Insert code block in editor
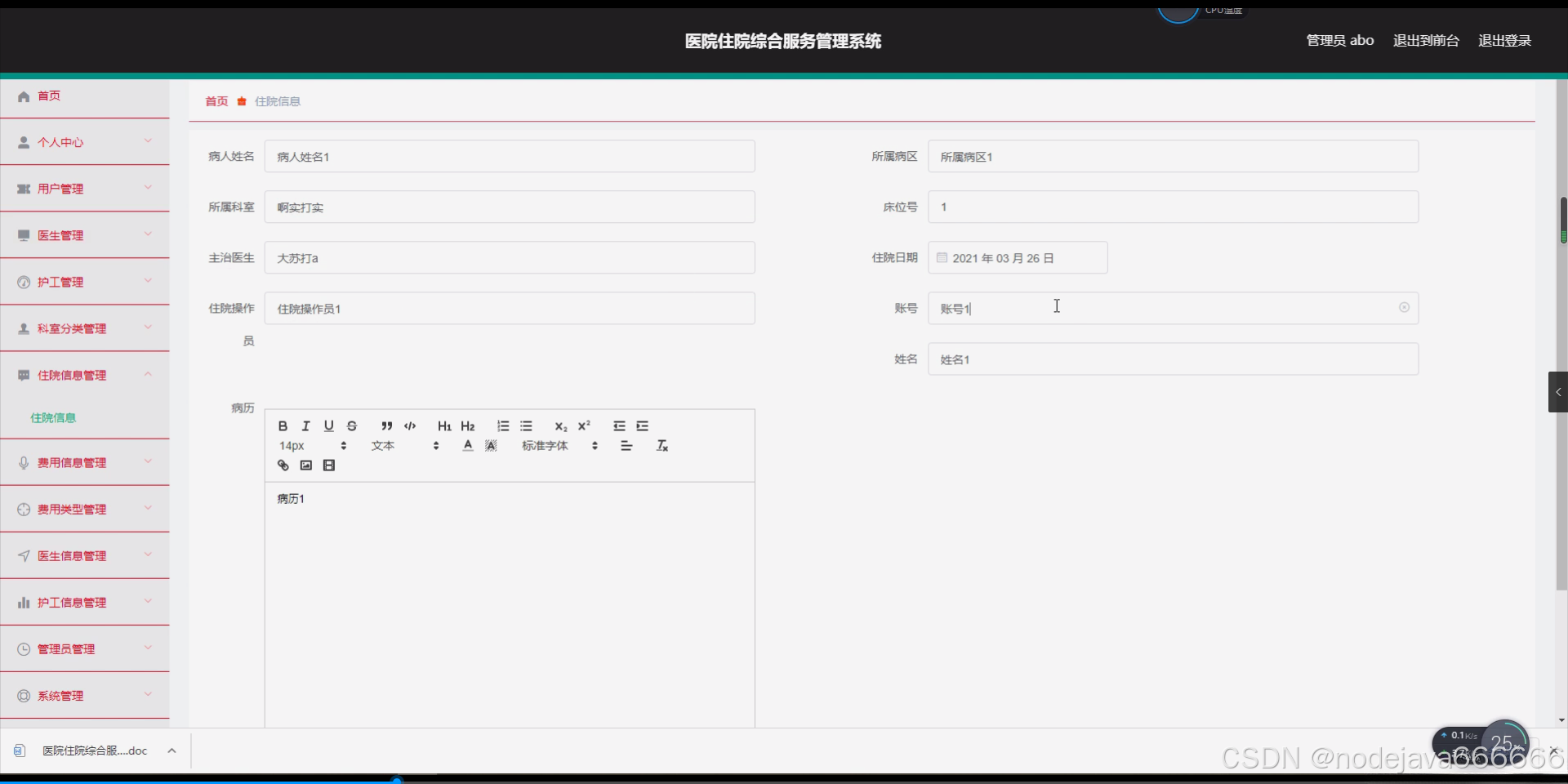This screenshot has width=1568, height=784. click(410, 426)
